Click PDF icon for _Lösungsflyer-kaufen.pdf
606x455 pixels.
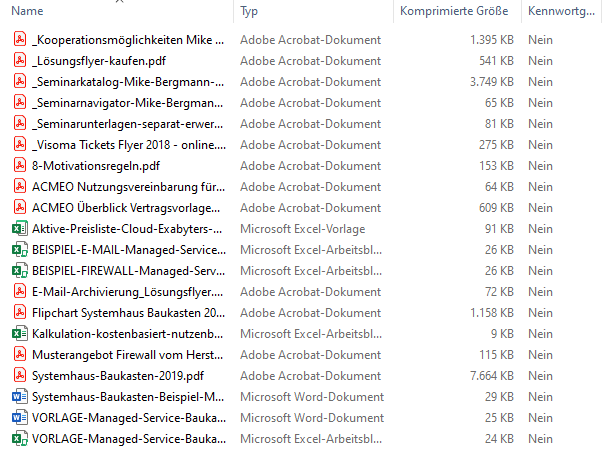[19, 60]
